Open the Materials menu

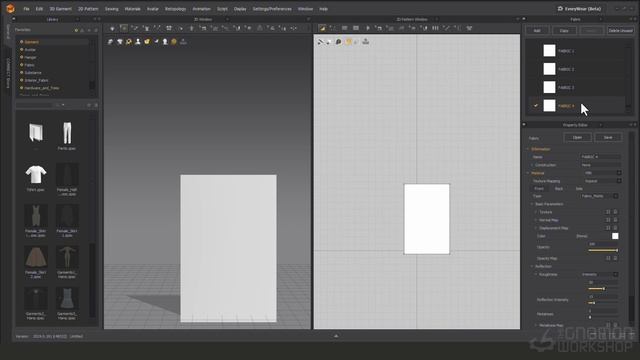(x=132, y=9)
